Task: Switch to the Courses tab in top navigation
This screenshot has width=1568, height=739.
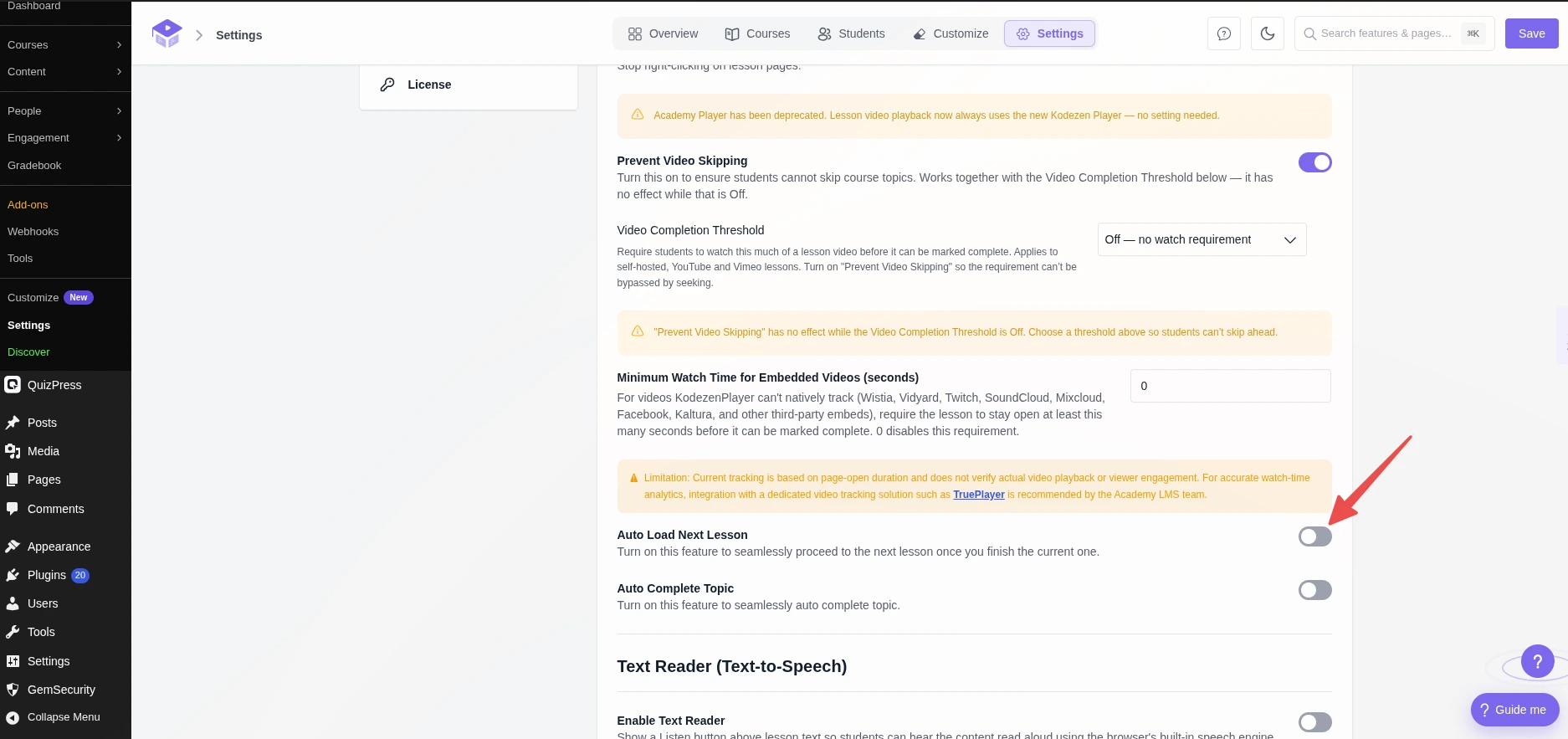Action: click(x=757, y=33)
